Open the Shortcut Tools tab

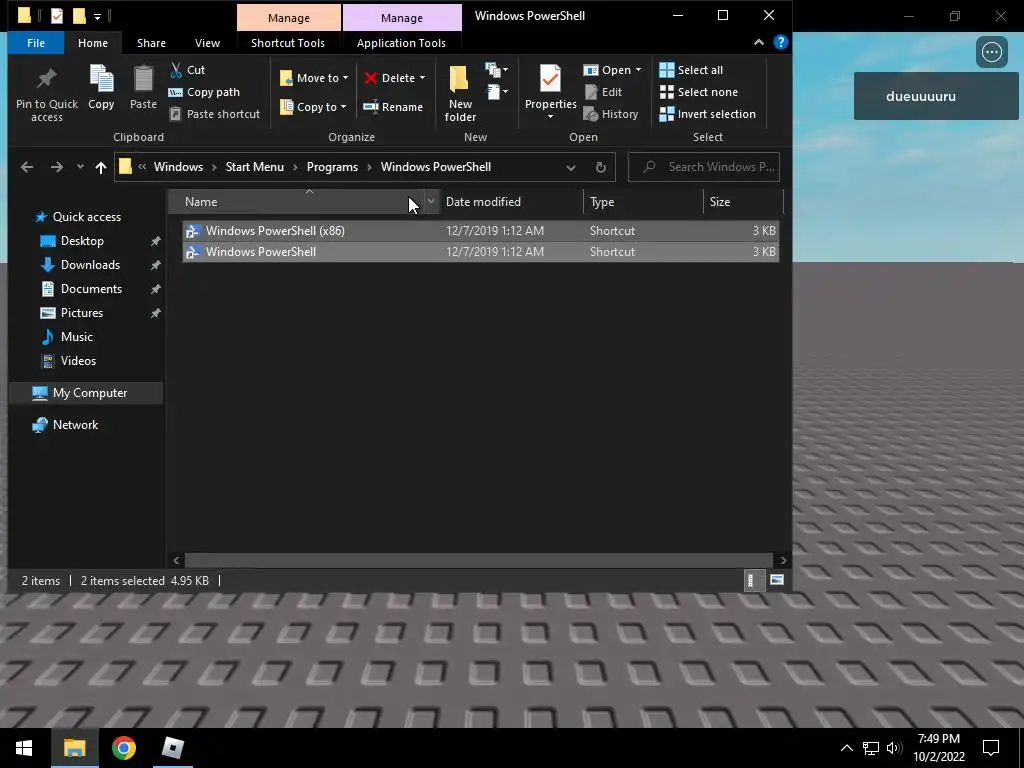coord(288,43)
